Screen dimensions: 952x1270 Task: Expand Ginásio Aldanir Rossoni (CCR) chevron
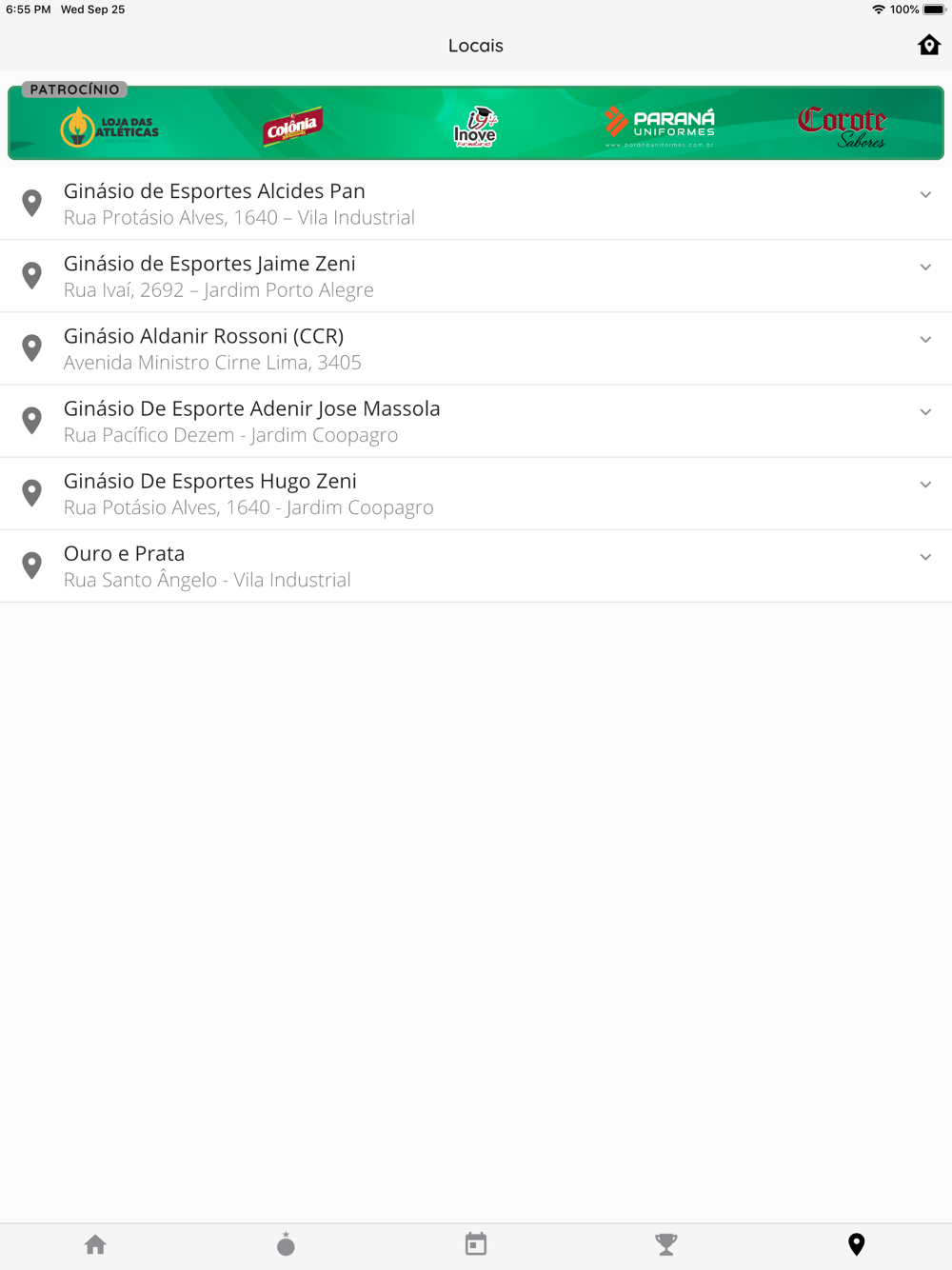pyautogui.click(x=925, y=340)
